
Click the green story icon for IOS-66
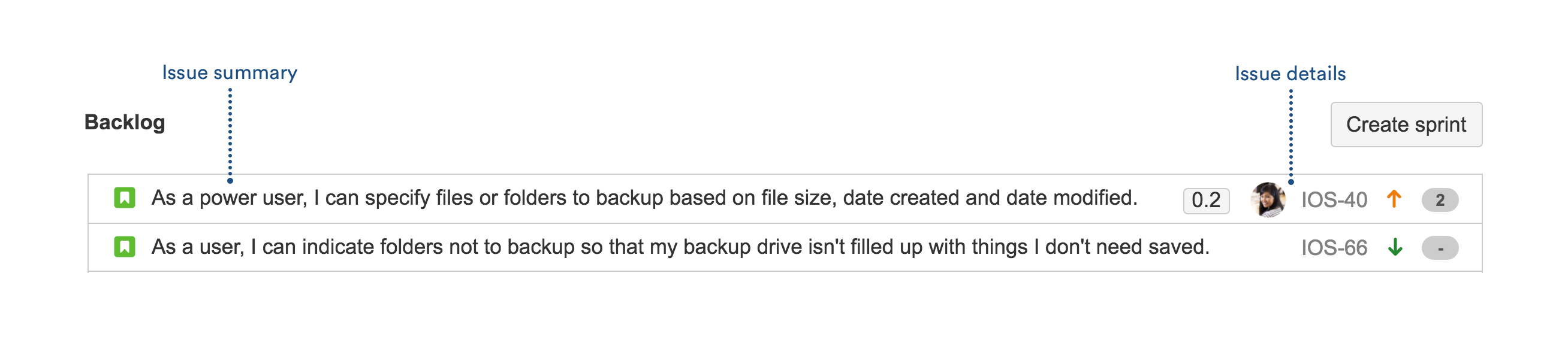125,247
